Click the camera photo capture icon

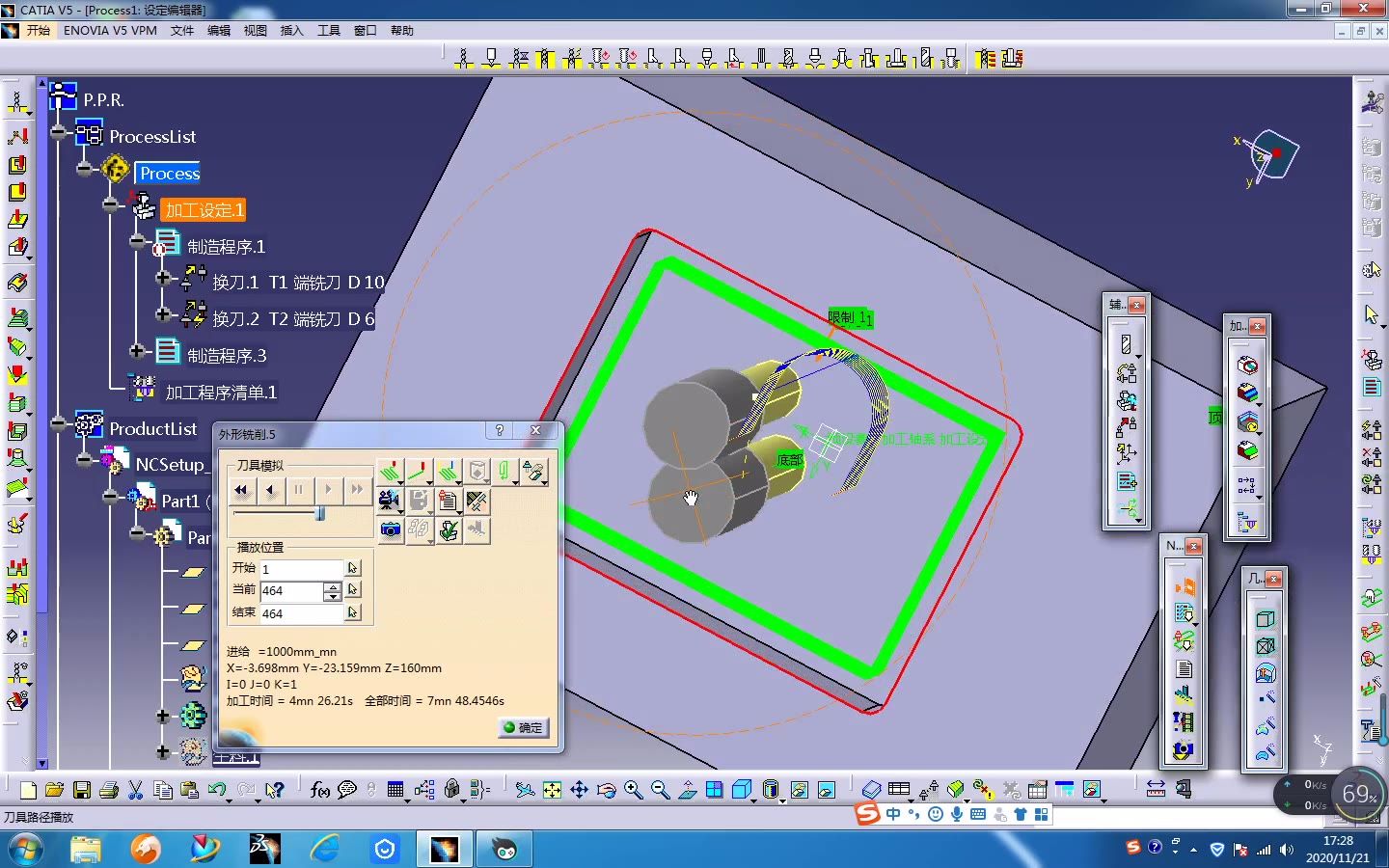coord(390,529)
